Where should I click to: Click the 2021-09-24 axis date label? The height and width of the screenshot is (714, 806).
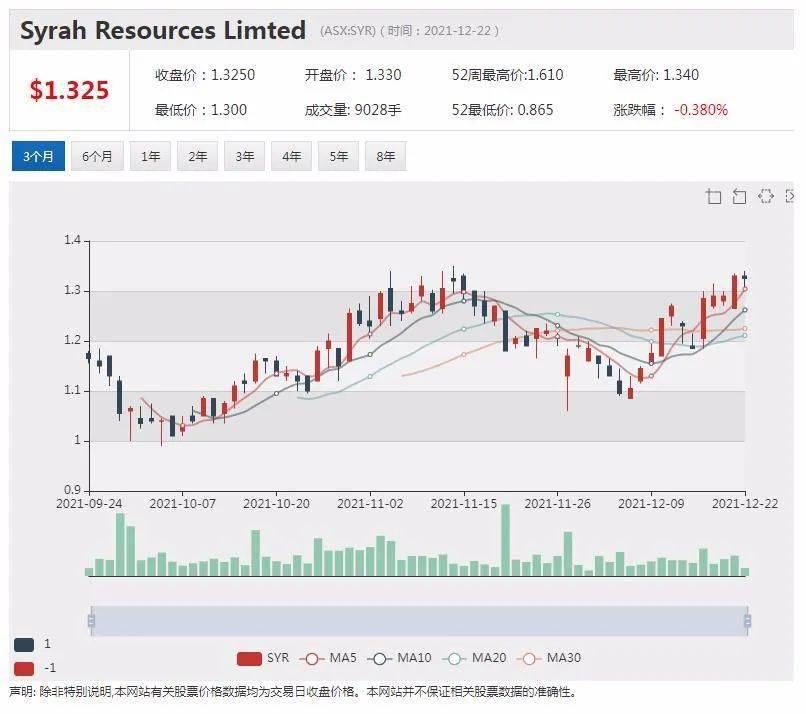point(89,504)
